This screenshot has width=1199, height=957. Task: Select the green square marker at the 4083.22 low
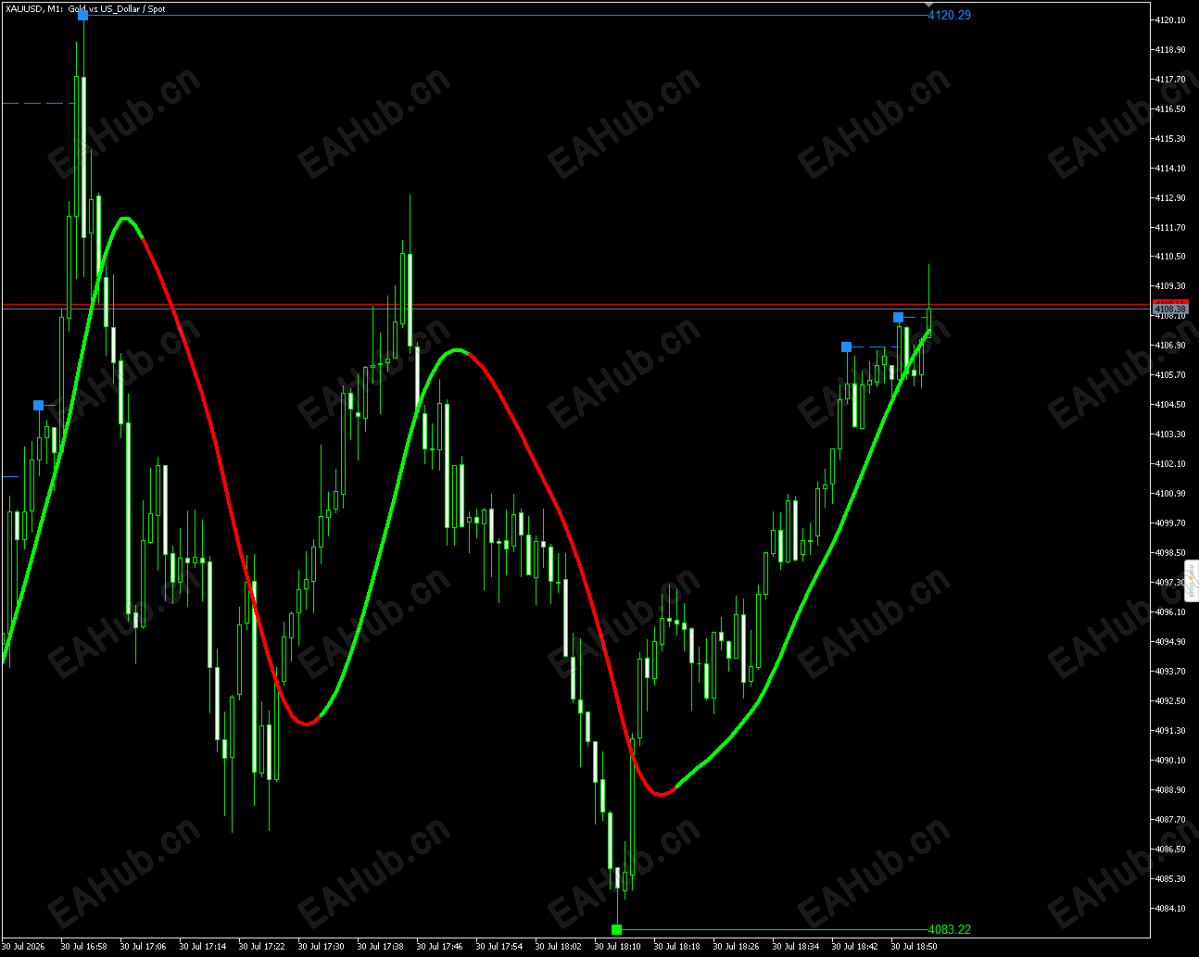pyautogui.click(x=617, y=929)
